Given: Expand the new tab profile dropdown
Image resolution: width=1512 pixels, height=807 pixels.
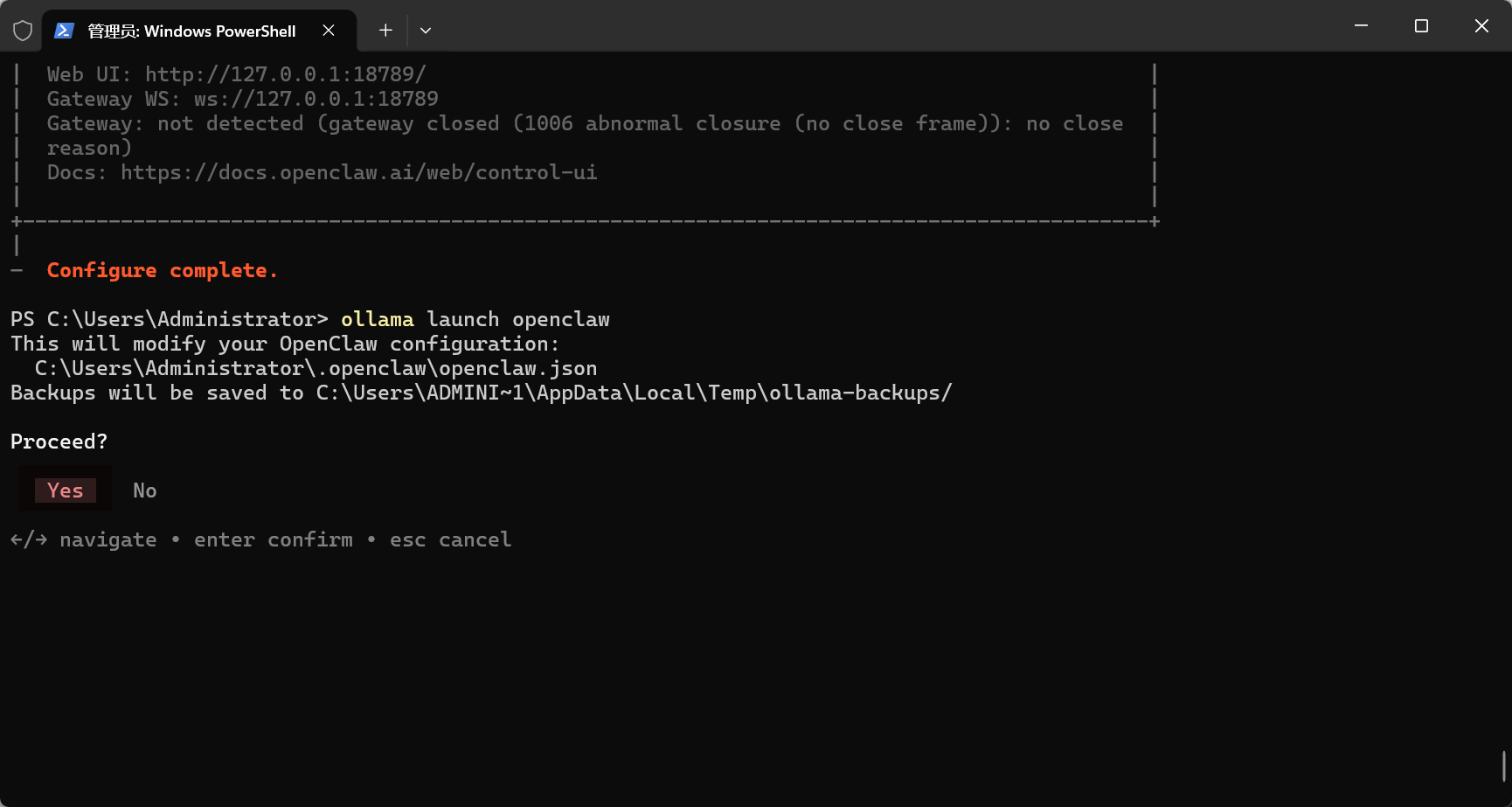Looking at the screenshot, I should click(426, 31).
